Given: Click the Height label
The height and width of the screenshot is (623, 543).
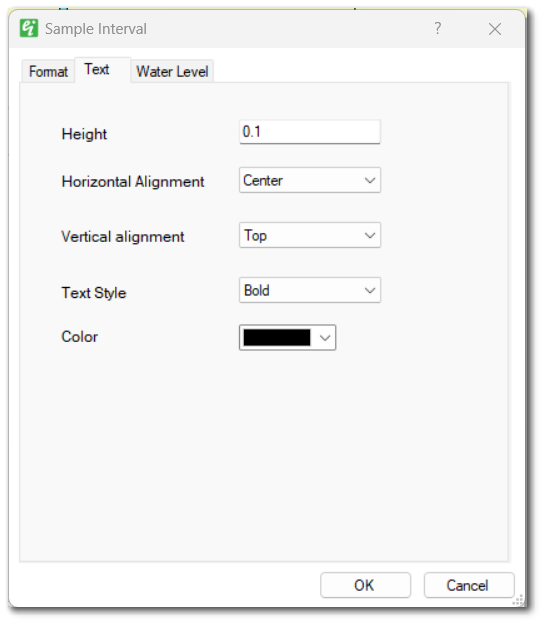Looking at the screenshot, I should point(84,134).
